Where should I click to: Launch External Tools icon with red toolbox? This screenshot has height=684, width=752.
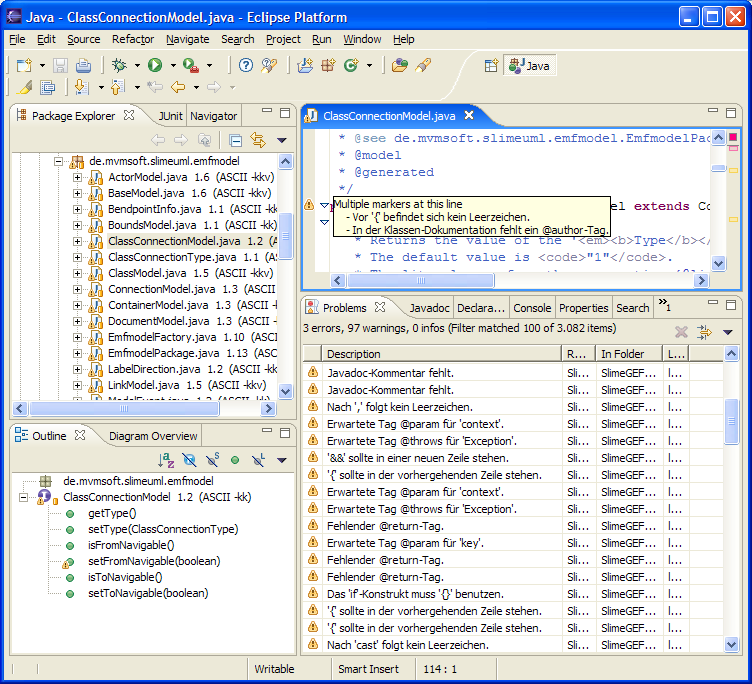[191, 65]
